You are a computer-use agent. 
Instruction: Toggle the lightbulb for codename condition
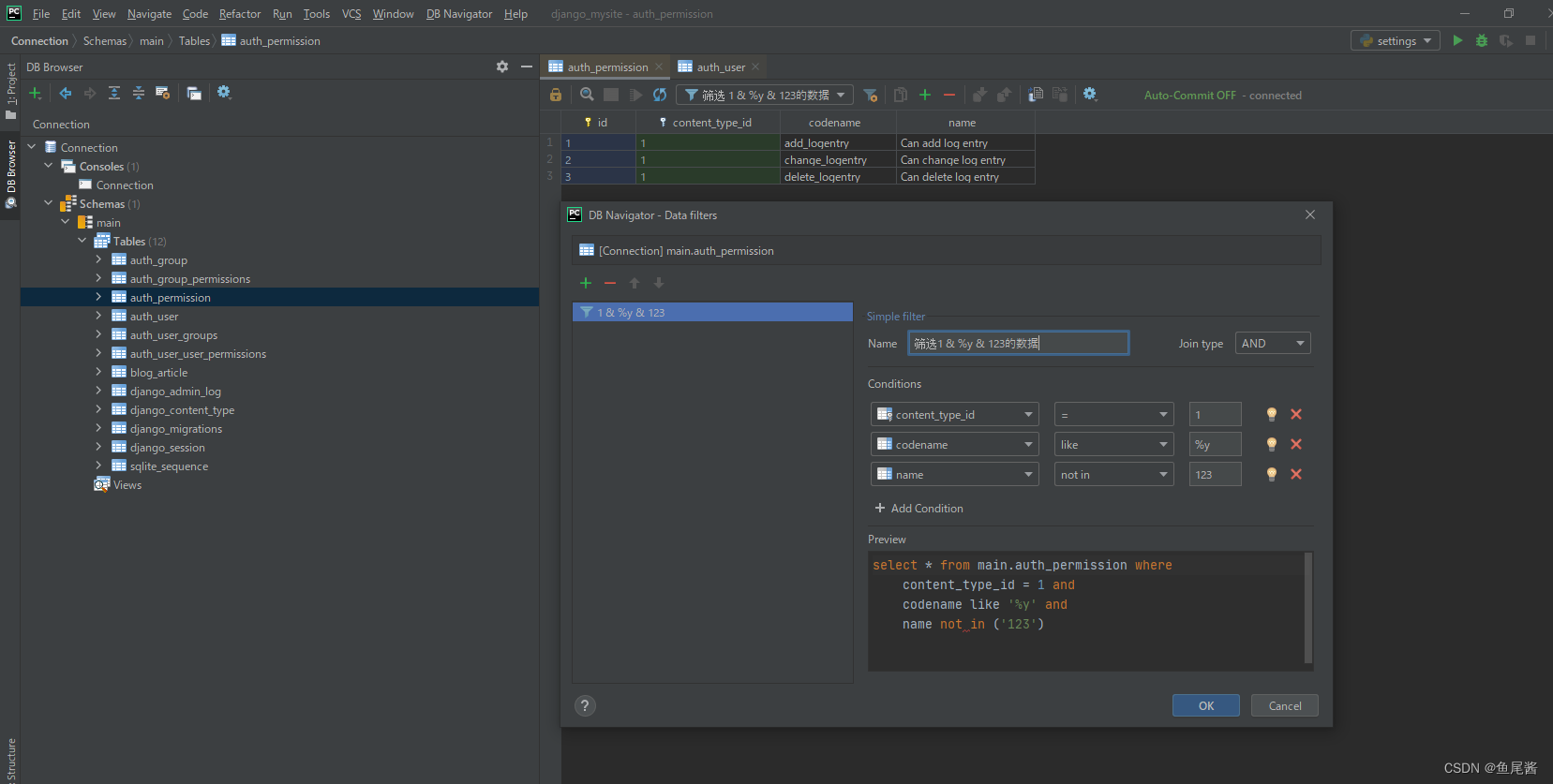(x=1271, y=444)
